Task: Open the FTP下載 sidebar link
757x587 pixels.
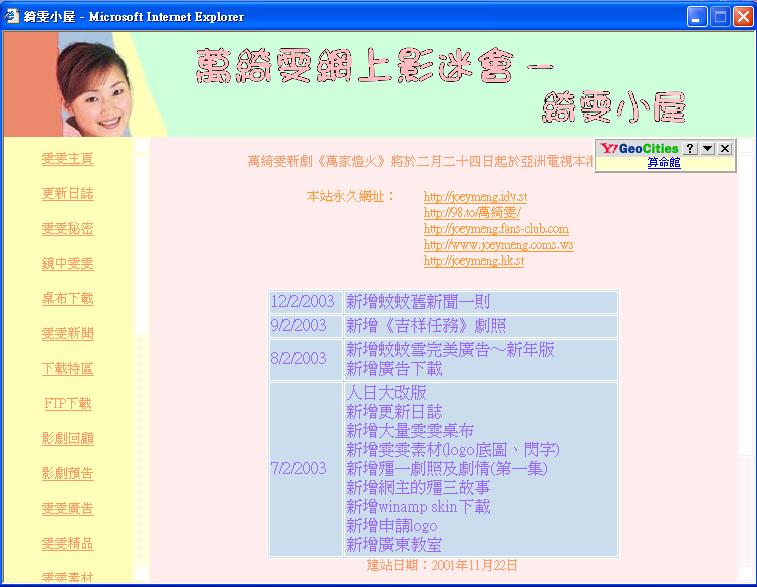Action: coord(68,404)
